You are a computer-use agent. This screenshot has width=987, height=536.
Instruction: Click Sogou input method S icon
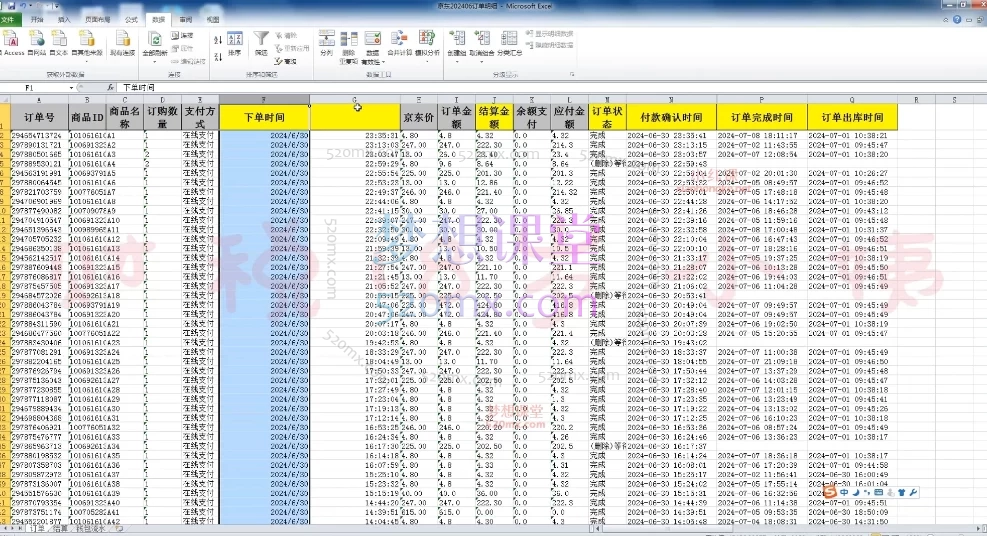pos(830,492)
